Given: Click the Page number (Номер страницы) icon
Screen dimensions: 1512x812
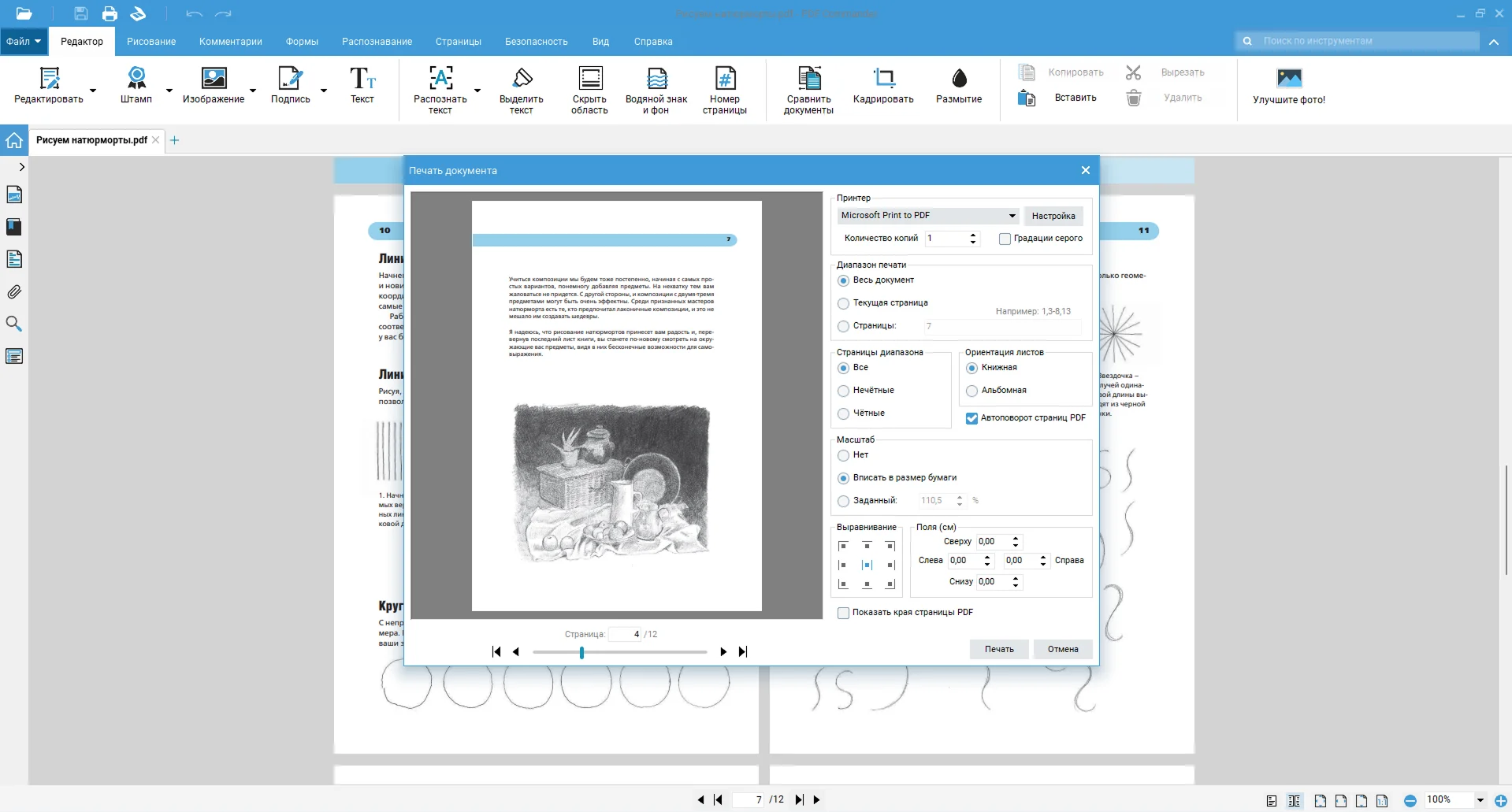Looking at the screenshot, I should pyautogui.click(x=724, y=78).
